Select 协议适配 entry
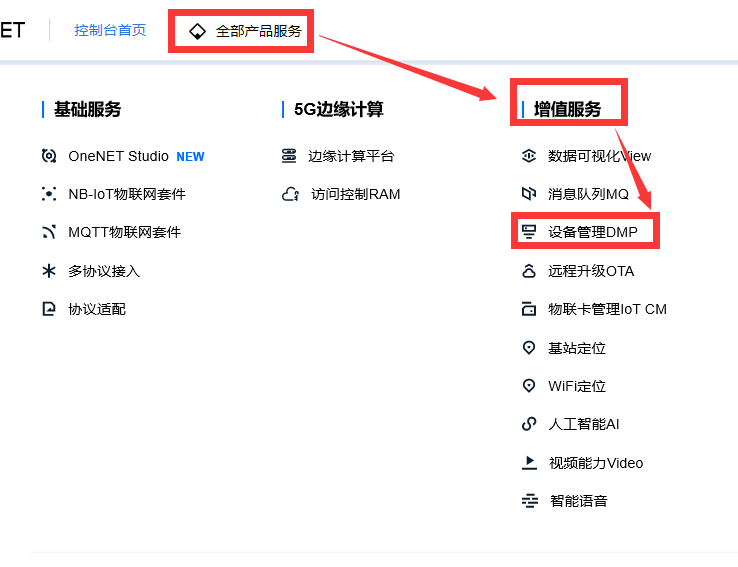The width and height of the screenshot is (738, 567). pyautogui.click(x=97, y=309)
